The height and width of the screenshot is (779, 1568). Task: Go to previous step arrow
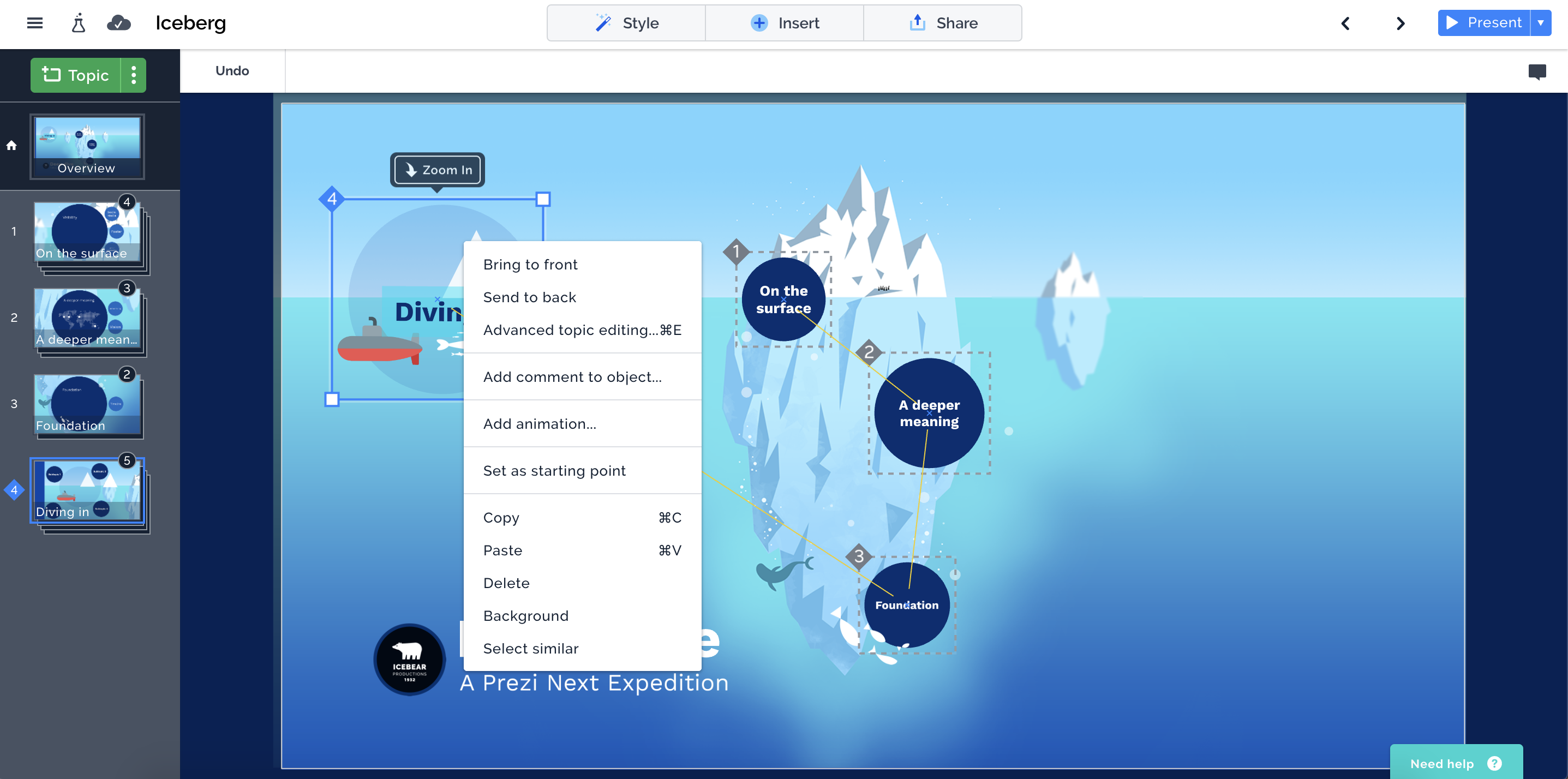[1345, 23]
